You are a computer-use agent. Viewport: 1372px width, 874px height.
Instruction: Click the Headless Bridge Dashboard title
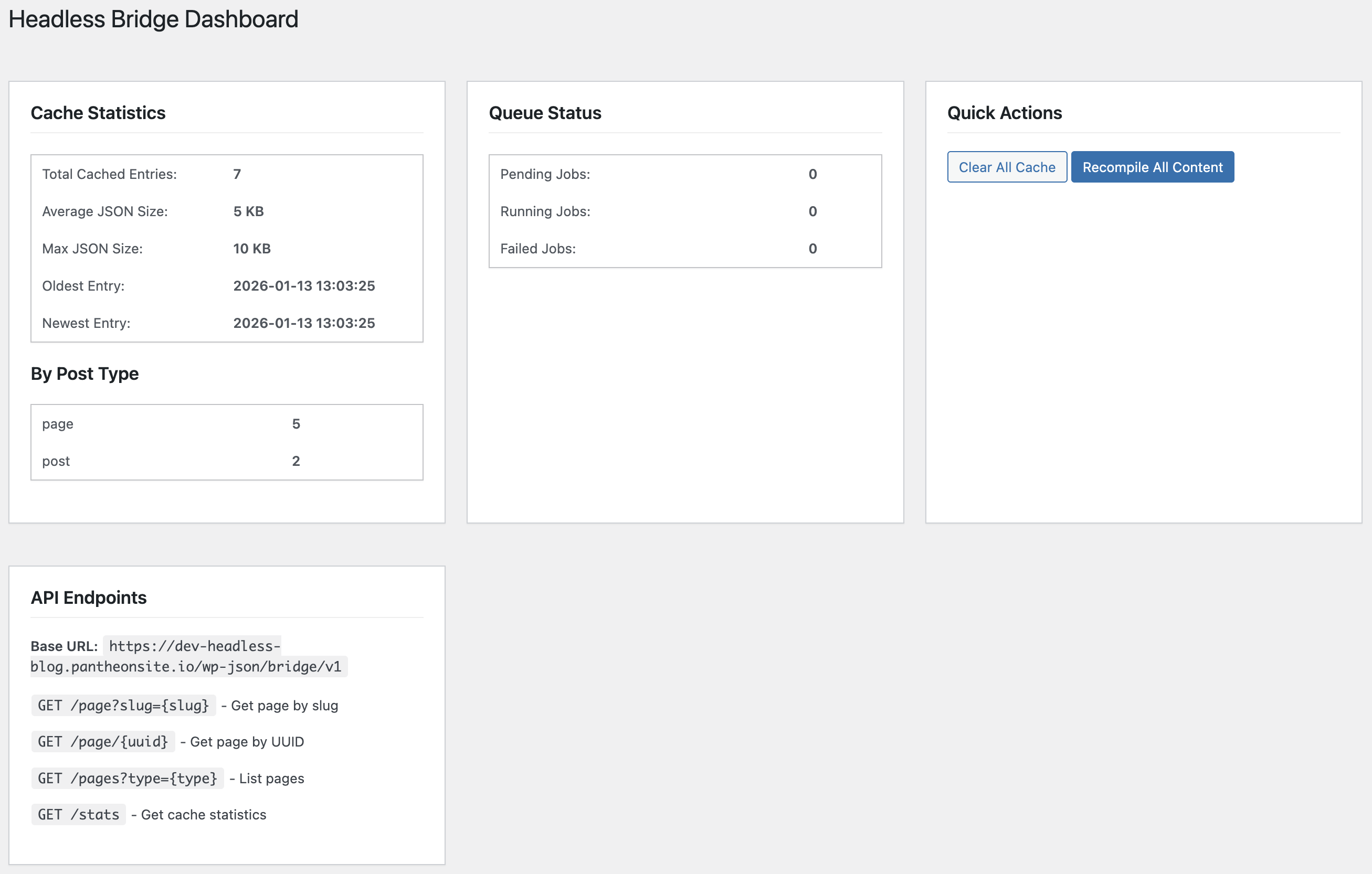pos(153,19)
